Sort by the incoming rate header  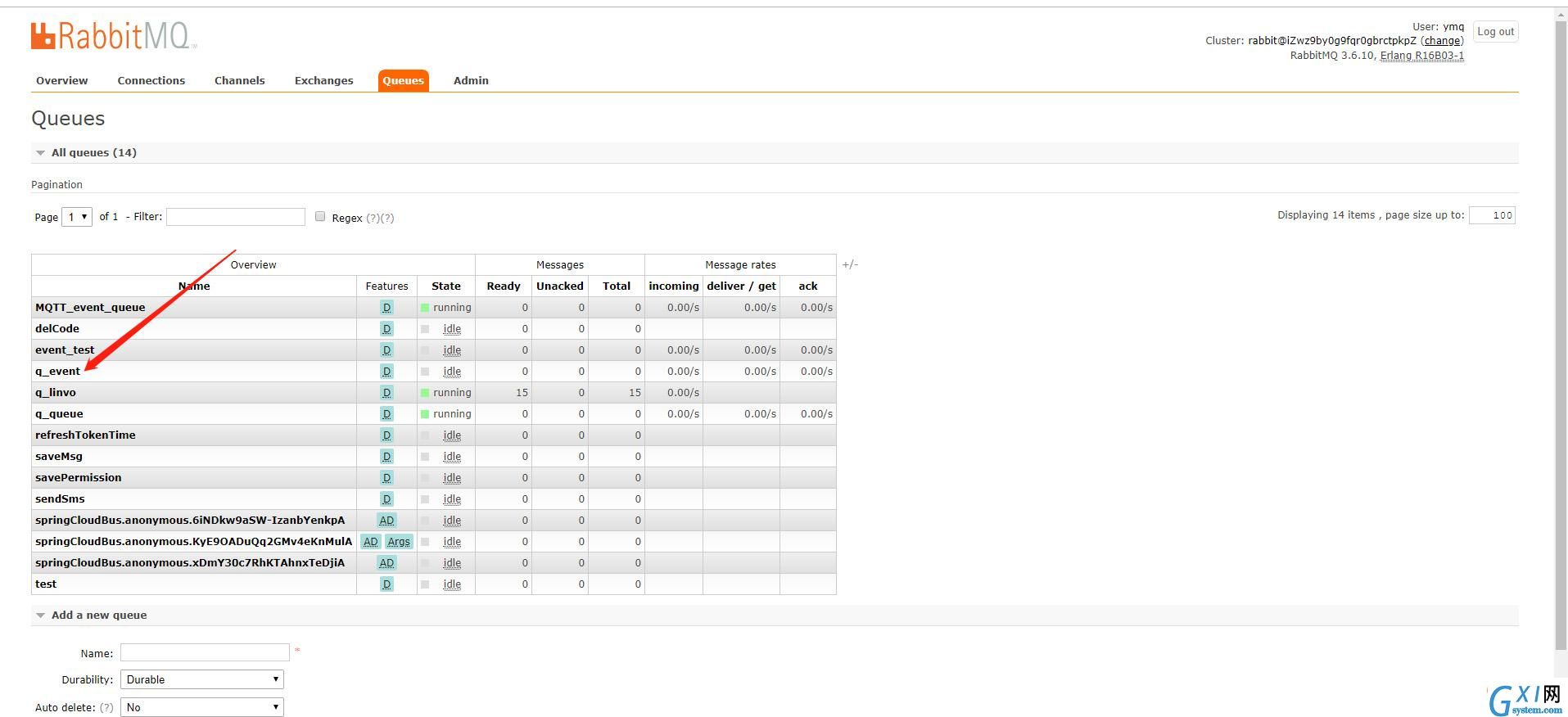tap(674, 286)
